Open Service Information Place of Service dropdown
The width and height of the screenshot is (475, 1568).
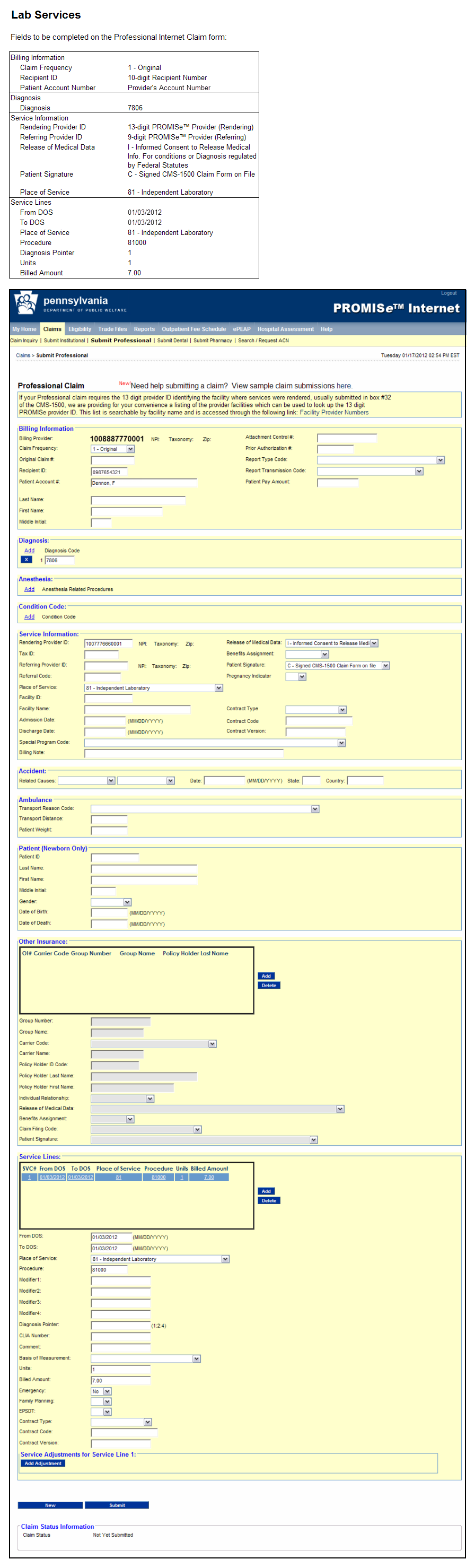(x=219, y=688)
